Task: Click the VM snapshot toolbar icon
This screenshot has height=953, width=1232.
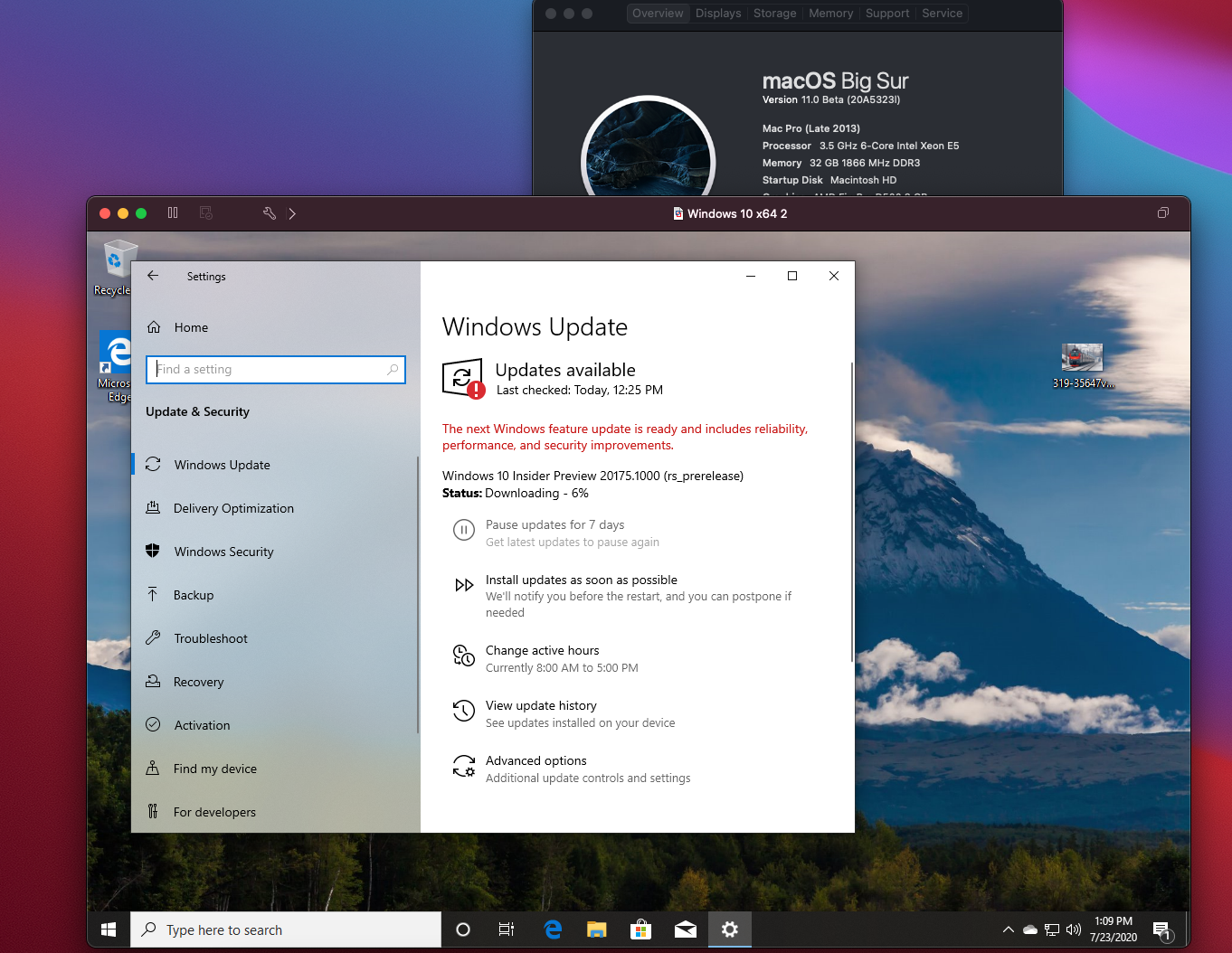Action: [x=206, y=213]
